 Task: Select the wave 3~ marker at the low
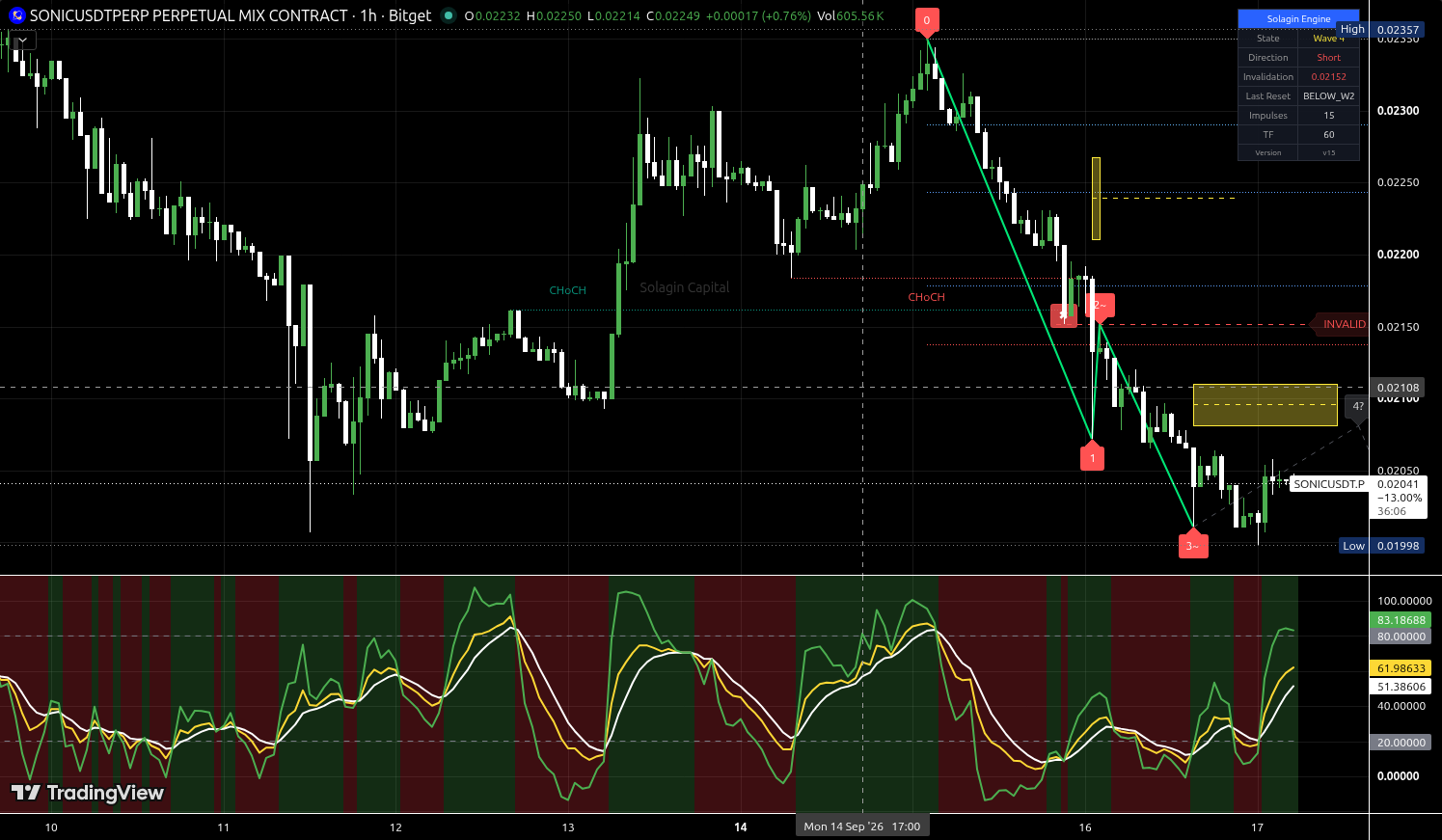(x=1193, y=544)
